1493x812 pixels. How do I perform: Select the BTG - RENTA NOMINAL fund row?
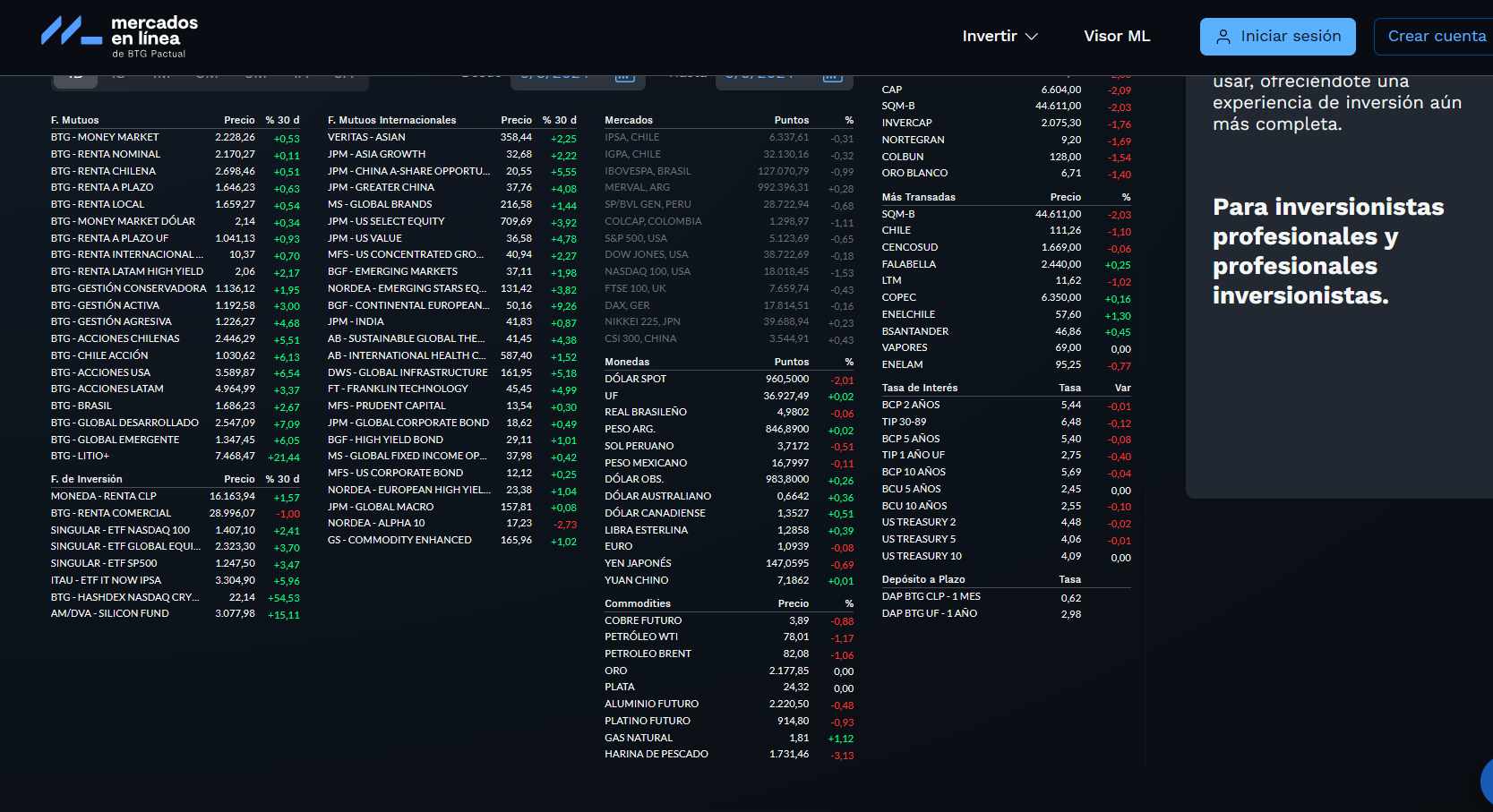pyautogui.click(x=176, y=154)
